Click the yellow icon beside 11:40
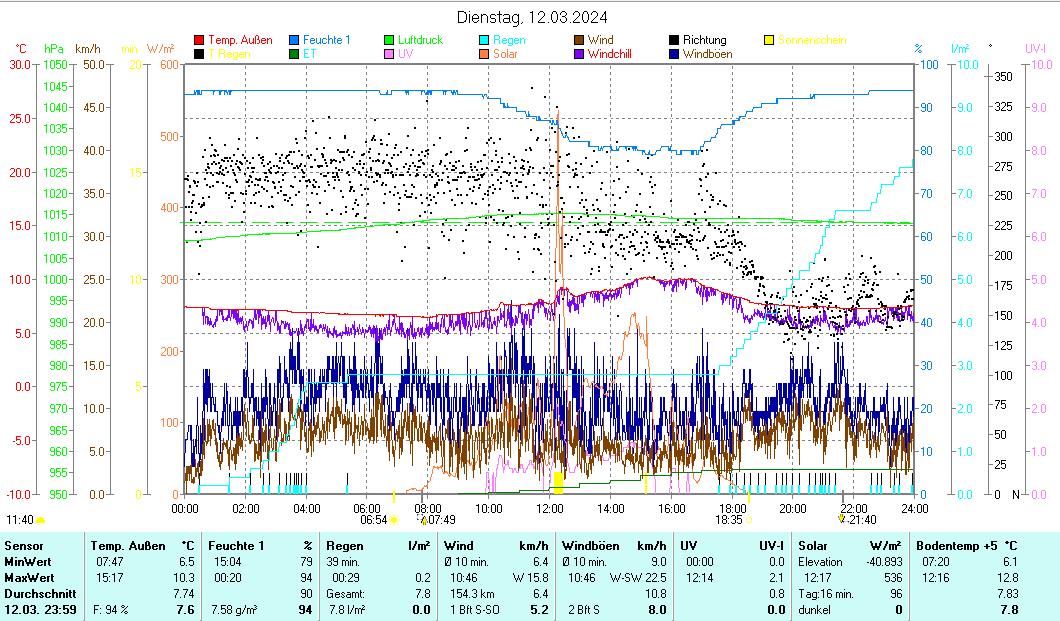The height and width of the screenshot is (621, 1060). point(41,520)
